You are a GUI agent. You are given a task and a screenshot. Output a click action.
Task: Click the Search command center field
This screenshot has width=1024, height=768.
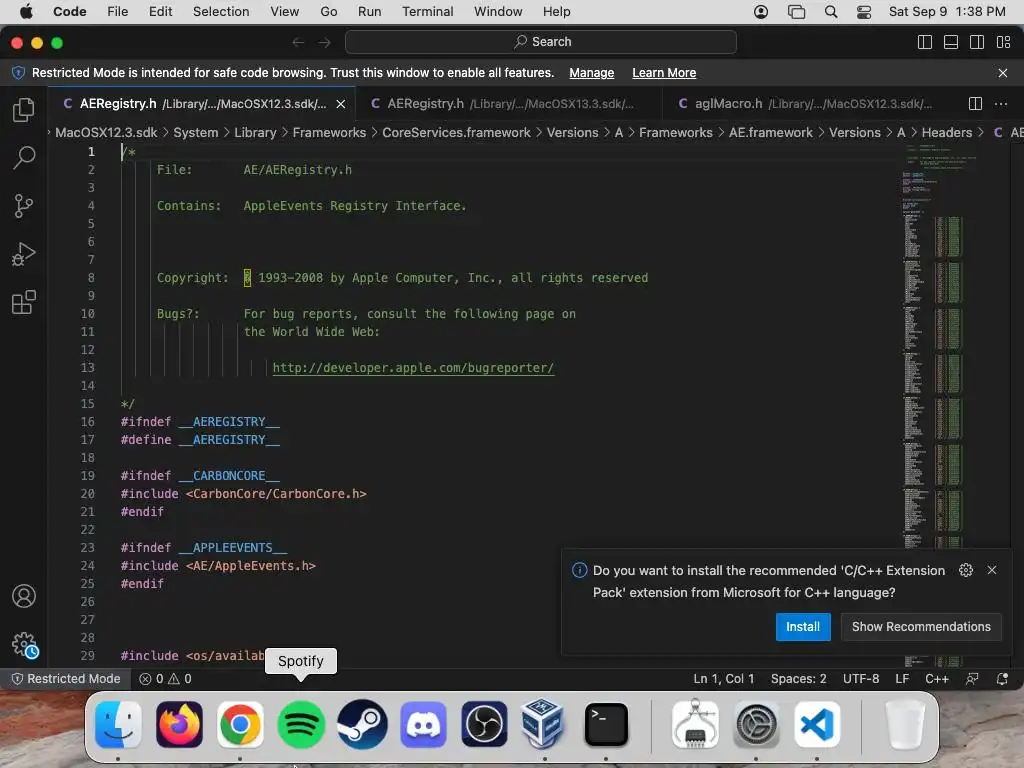coord(541,42)
